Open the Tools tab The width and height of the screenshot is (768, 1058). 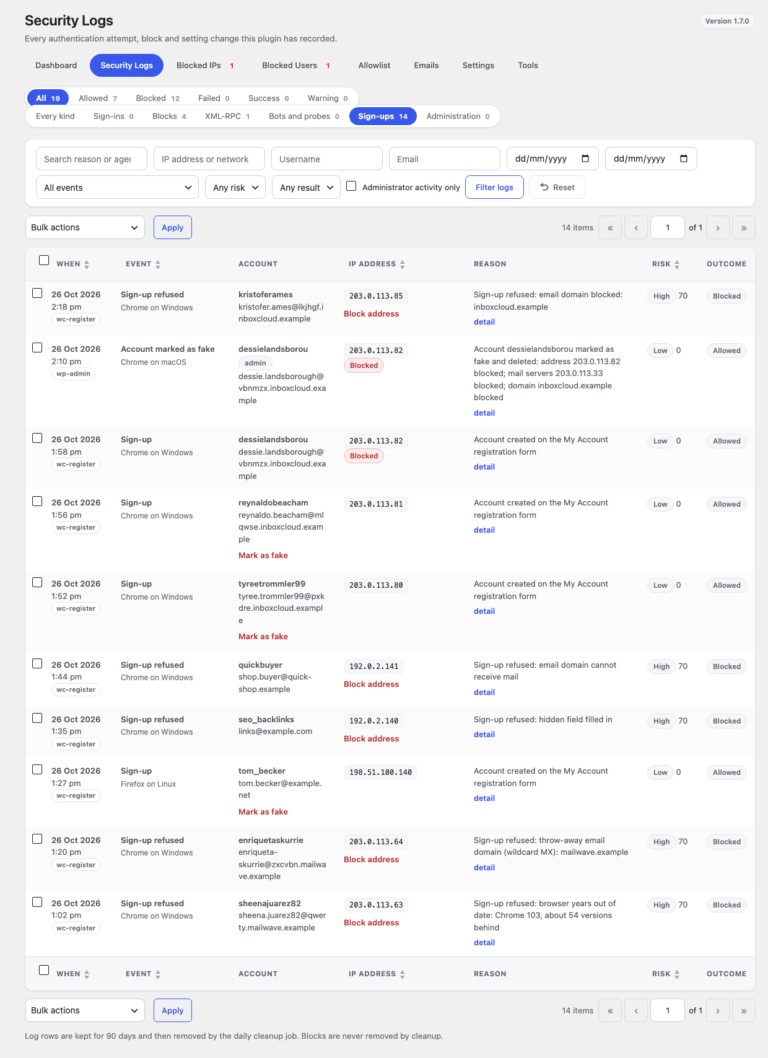click(x=528, y=65)
